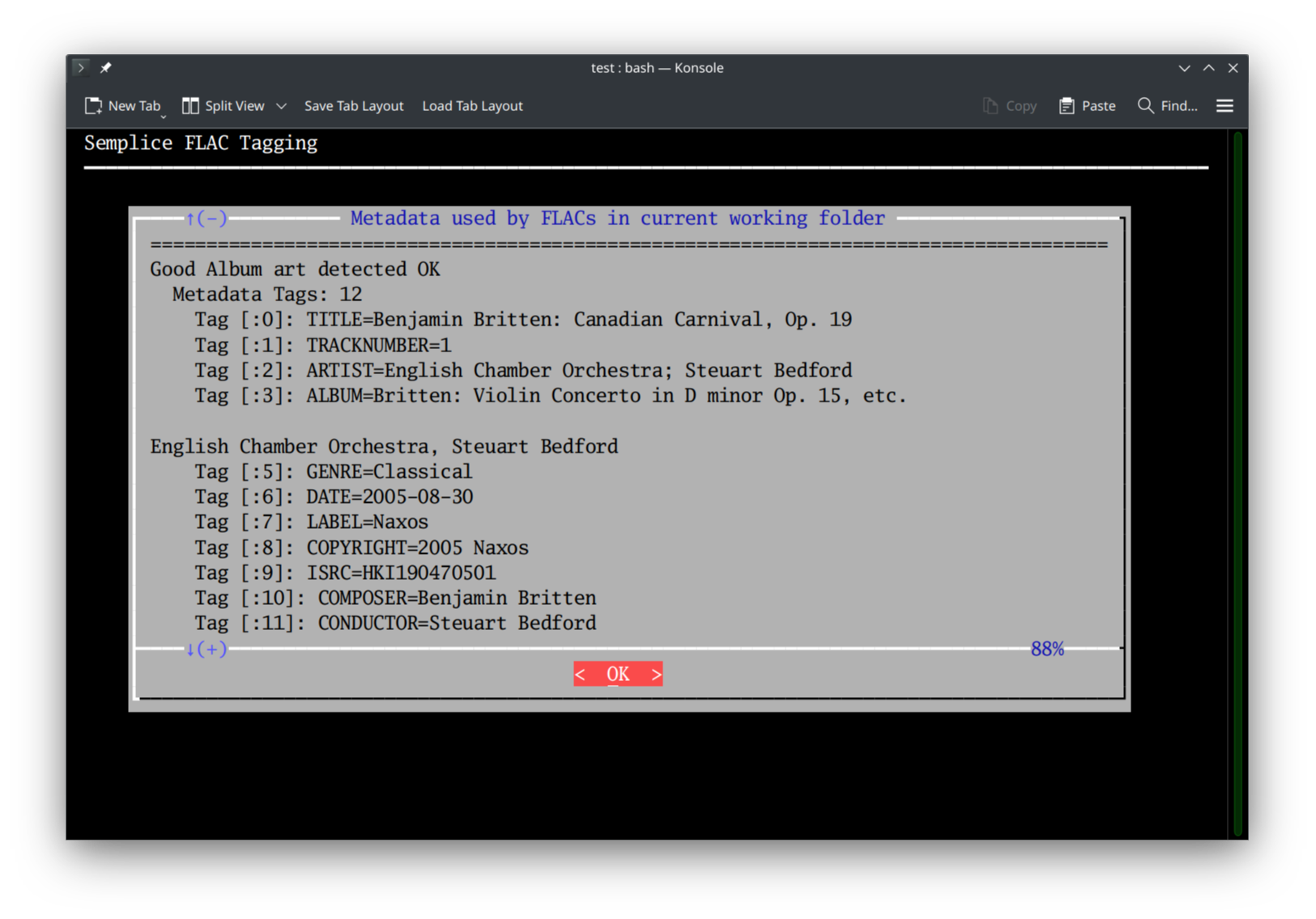Click the New Tab icon
Screen dimensions: 1316x919
pos(93,105)
